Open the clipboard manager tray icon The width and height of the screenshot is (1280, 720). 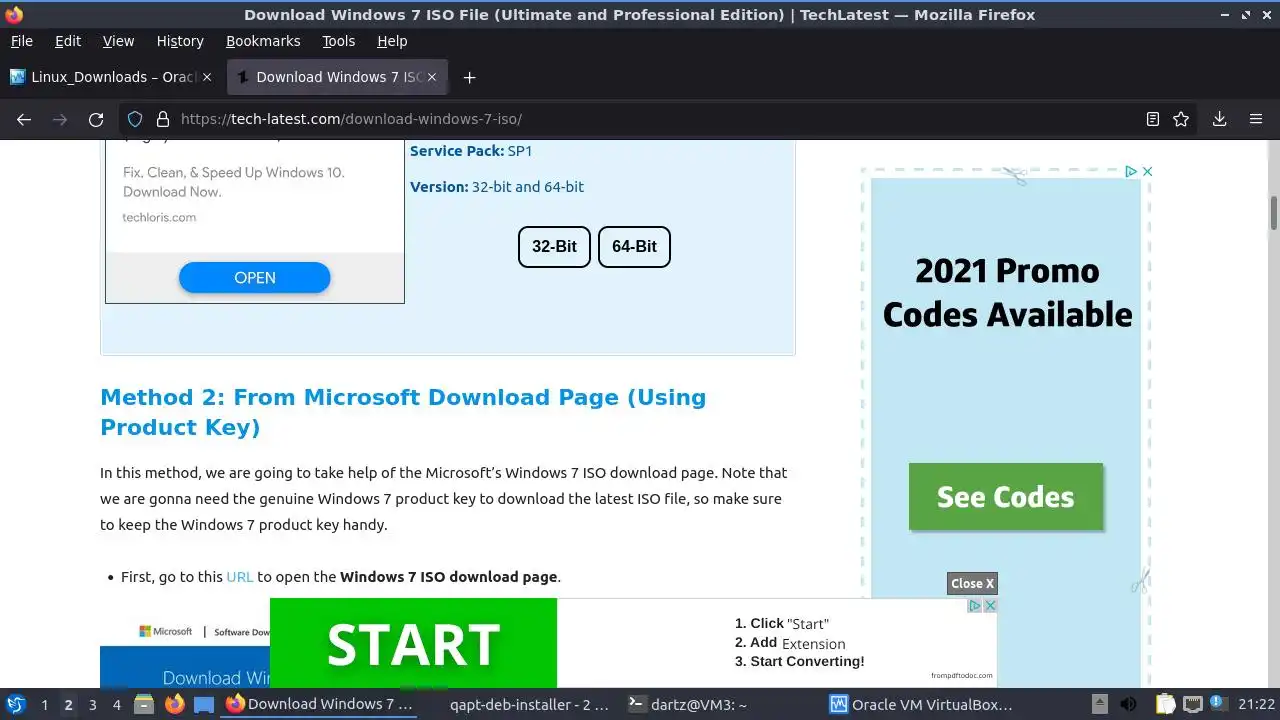[x=1165, y=704]
